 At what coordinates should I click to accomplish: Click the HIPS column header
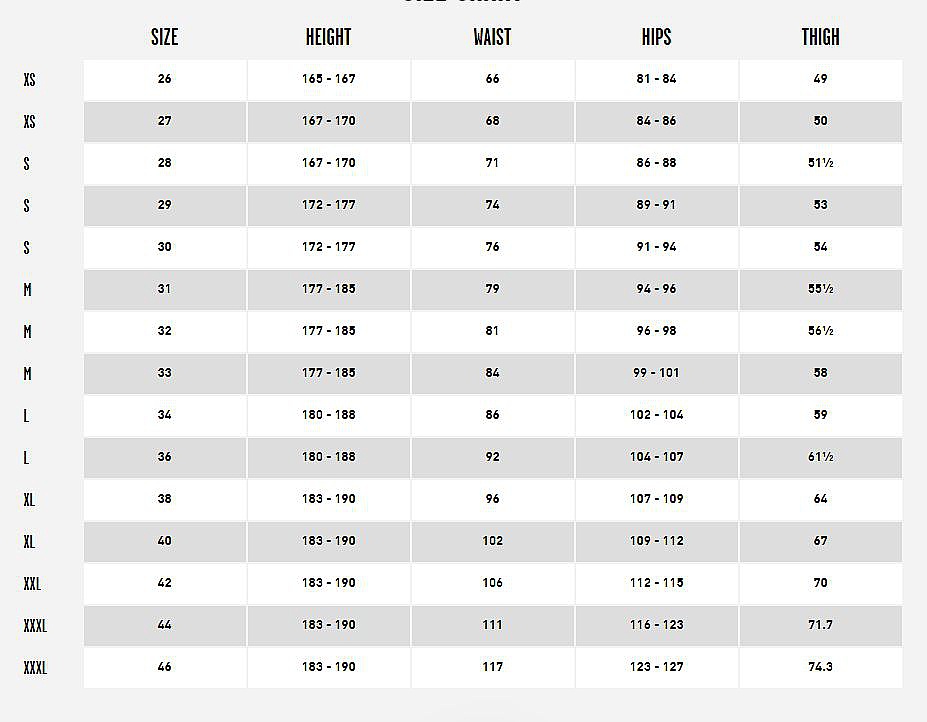point(656,37)
